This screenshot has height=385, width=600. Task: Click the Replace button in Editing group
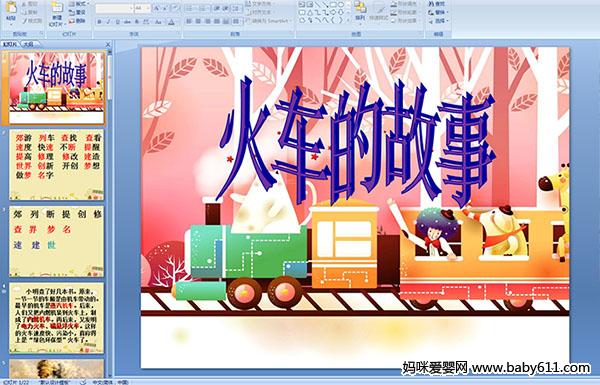(437, 12)
